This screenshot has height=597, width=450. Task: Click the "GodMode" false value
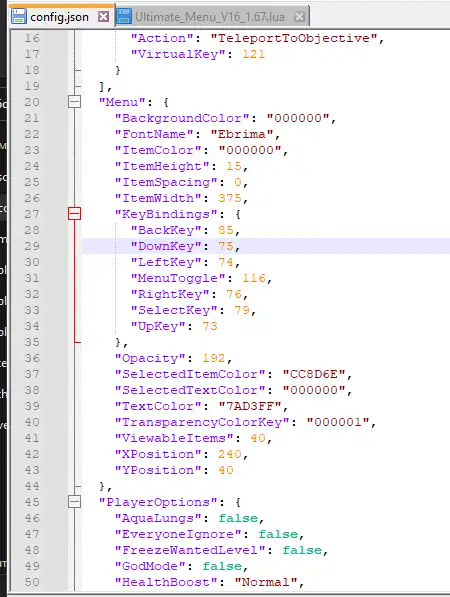click(x=222, y=566)
